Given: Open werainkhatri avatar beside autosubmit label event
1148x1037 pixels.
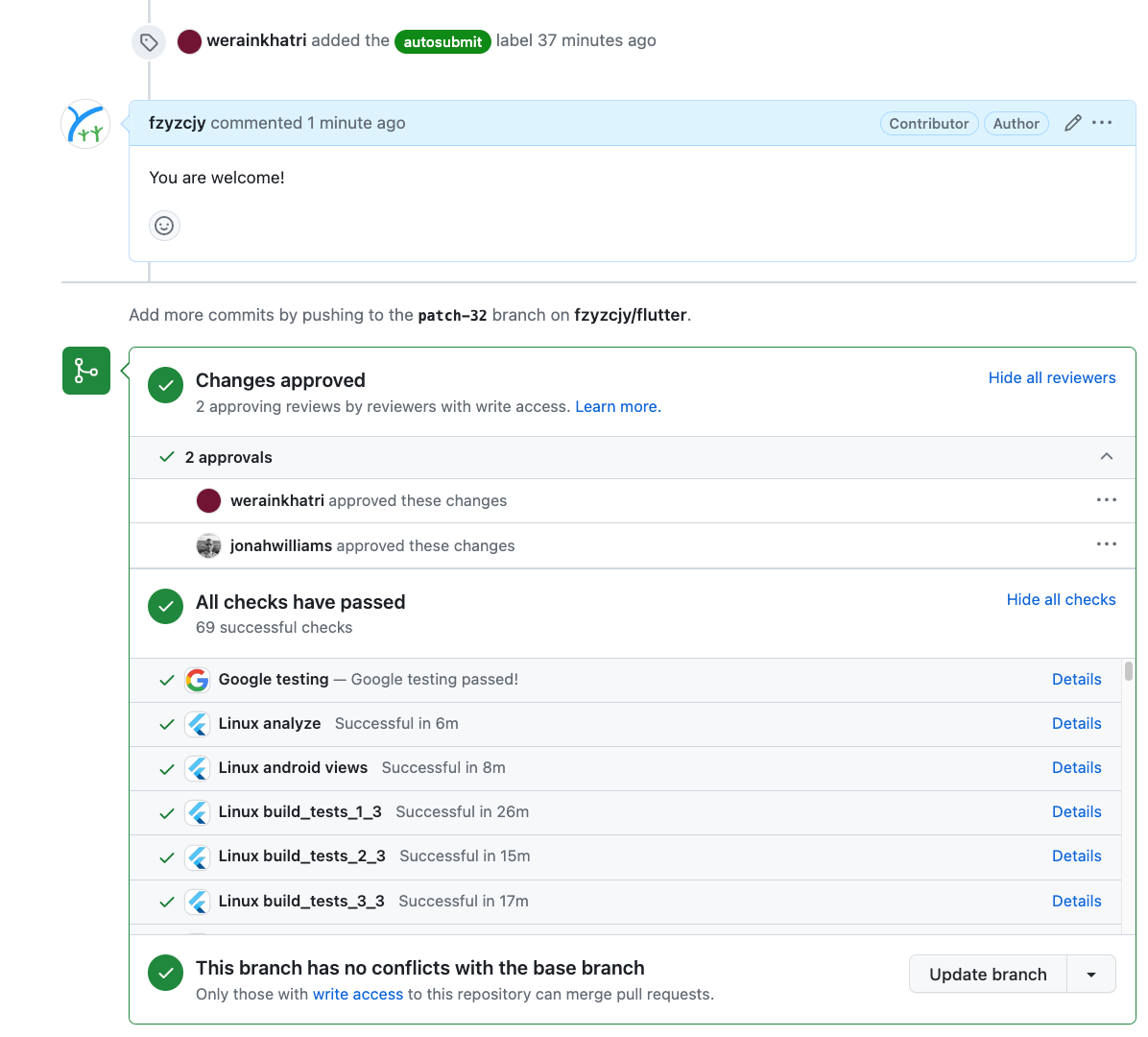Looking at the screenshot, I should click(190, 41).
